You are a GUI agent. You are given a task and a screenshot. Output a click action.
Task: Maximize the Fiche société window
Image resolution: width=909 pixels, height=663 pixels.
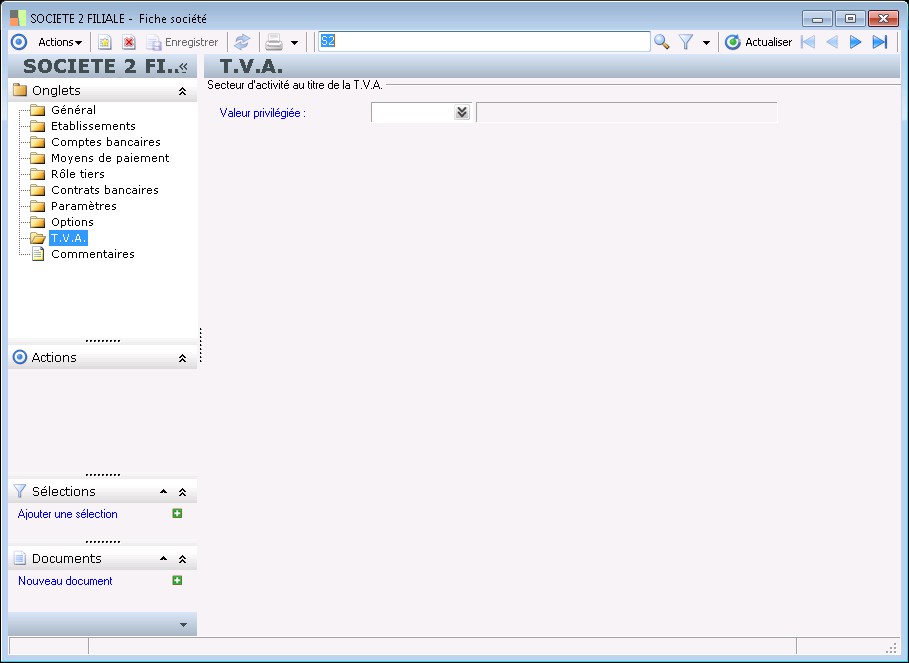click(x=850, y=19)
